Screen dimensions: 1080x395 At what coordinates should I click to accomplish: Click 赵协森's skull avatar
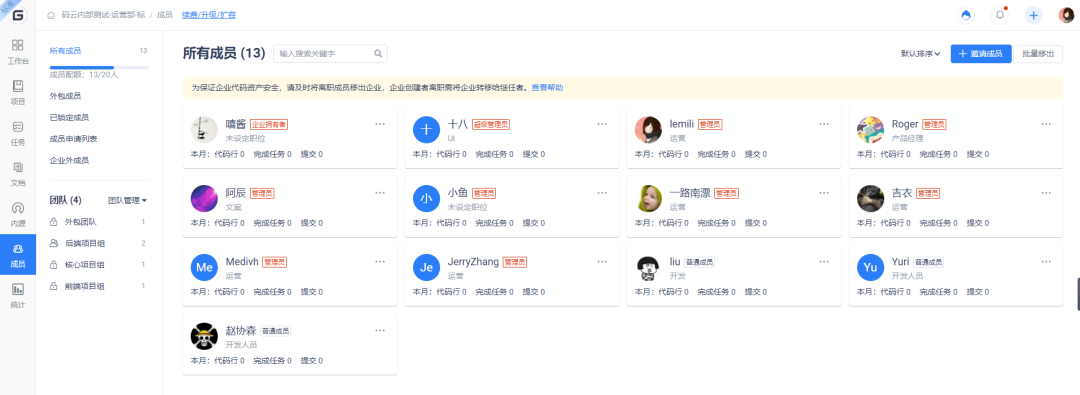click(204, 336)
